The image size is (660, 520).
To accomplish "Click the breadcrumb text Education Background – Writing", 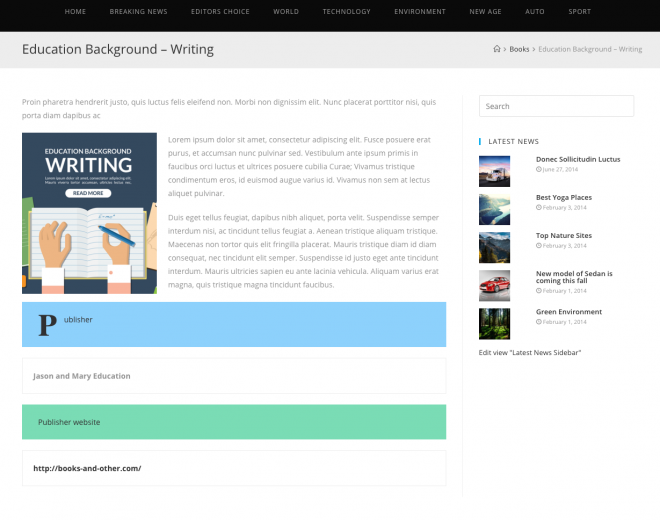I will tap(590, 49).
